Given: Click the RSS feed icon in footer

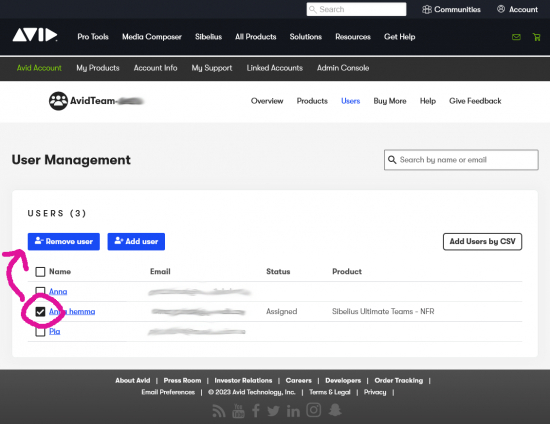Looking at the screenshot, I should [x=219, y=411].
